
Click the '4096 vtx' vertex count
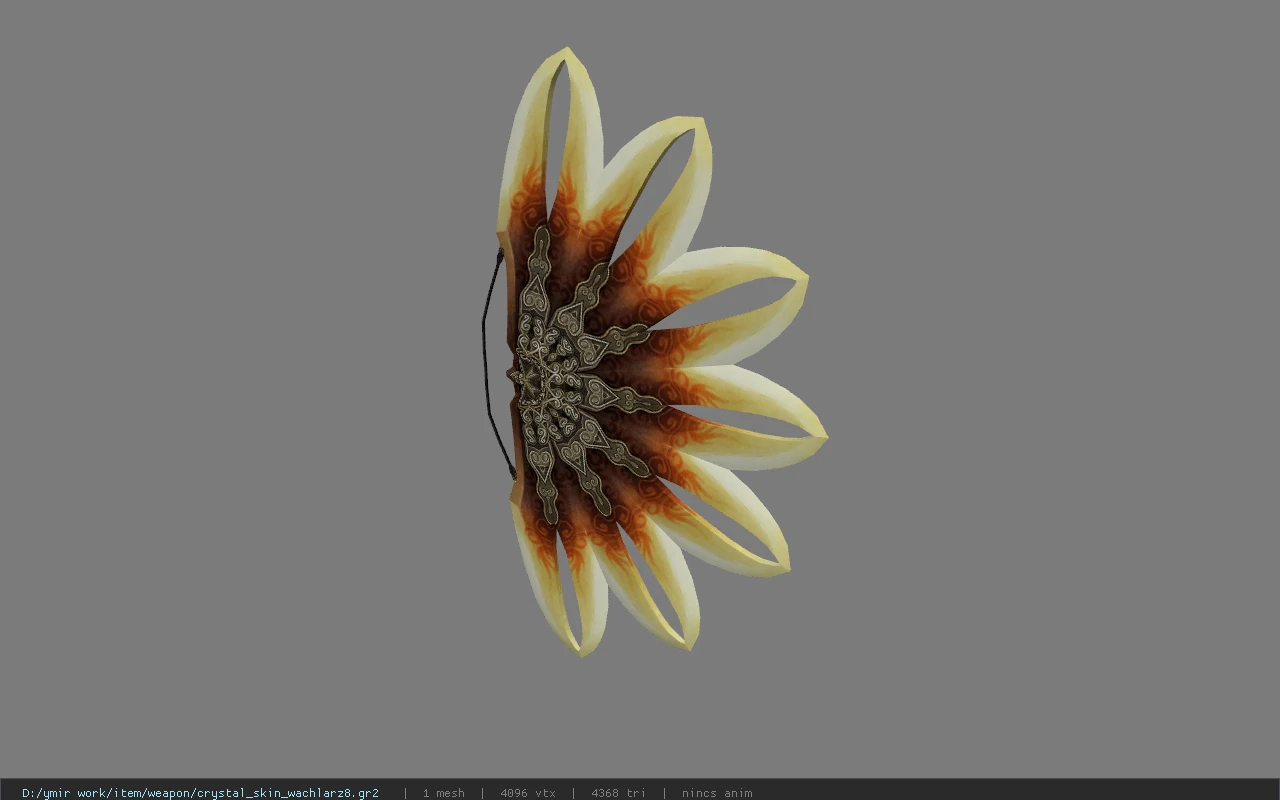point(527,793)
